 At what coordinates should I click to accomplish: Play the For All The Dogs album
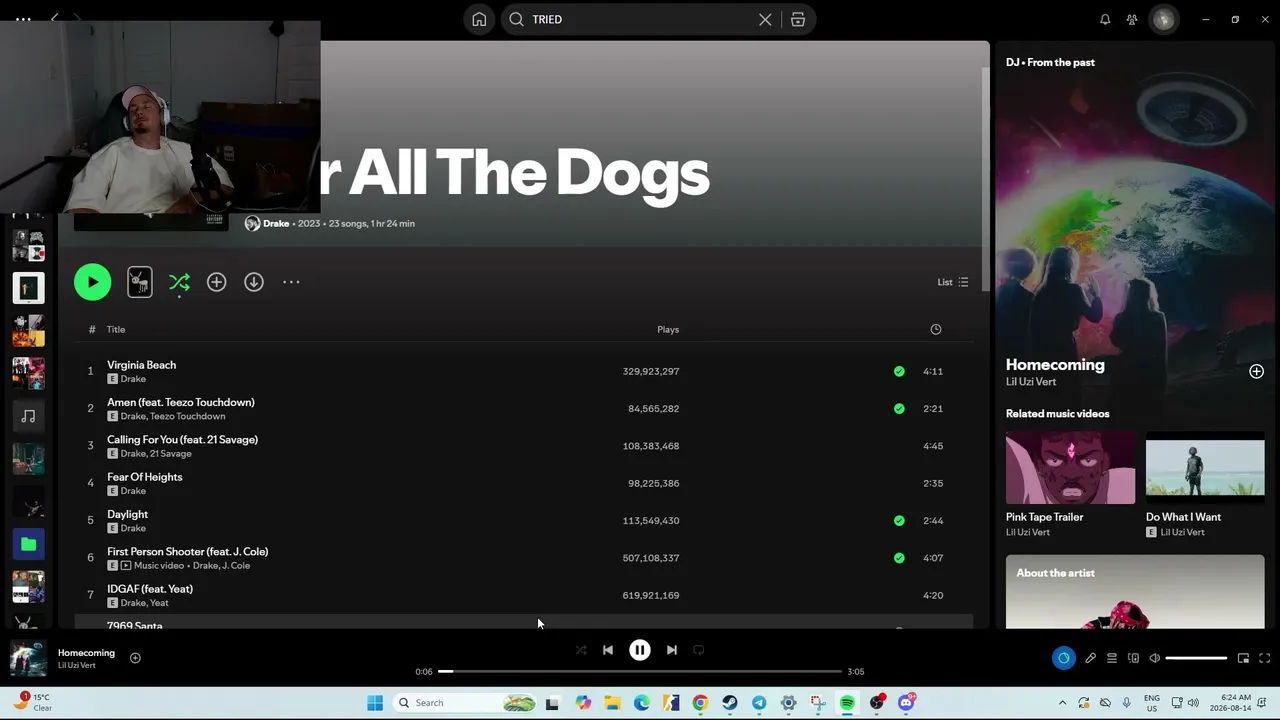pyautogui.click(x=92, y=282)
